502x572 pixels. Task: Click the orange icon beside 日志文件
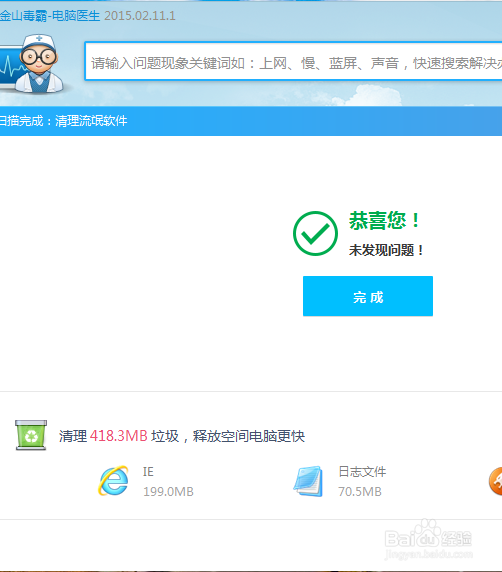(495, 481)
